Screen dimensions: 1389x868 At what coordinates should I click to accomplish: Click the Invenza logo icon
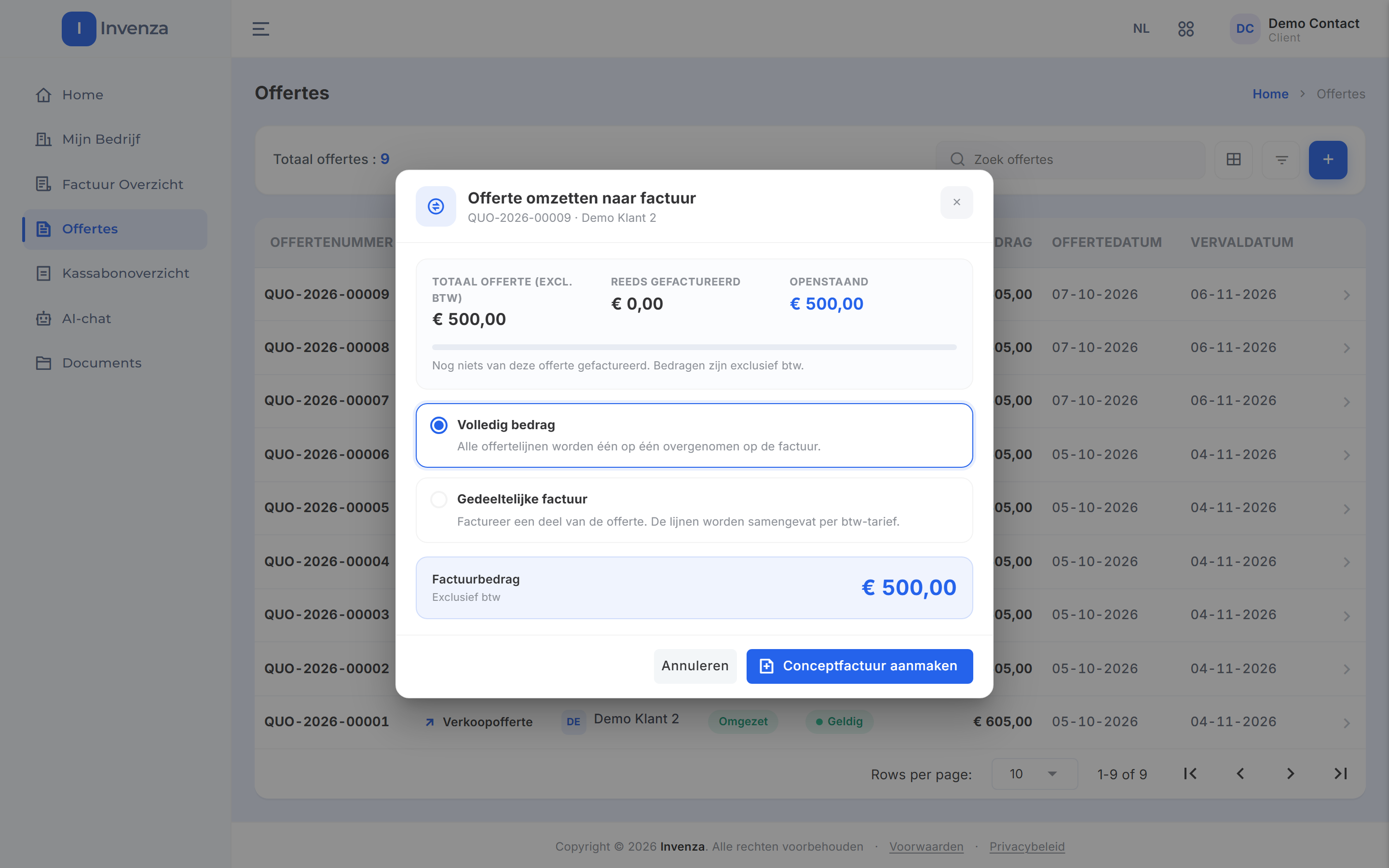click(x=79, y=29)
